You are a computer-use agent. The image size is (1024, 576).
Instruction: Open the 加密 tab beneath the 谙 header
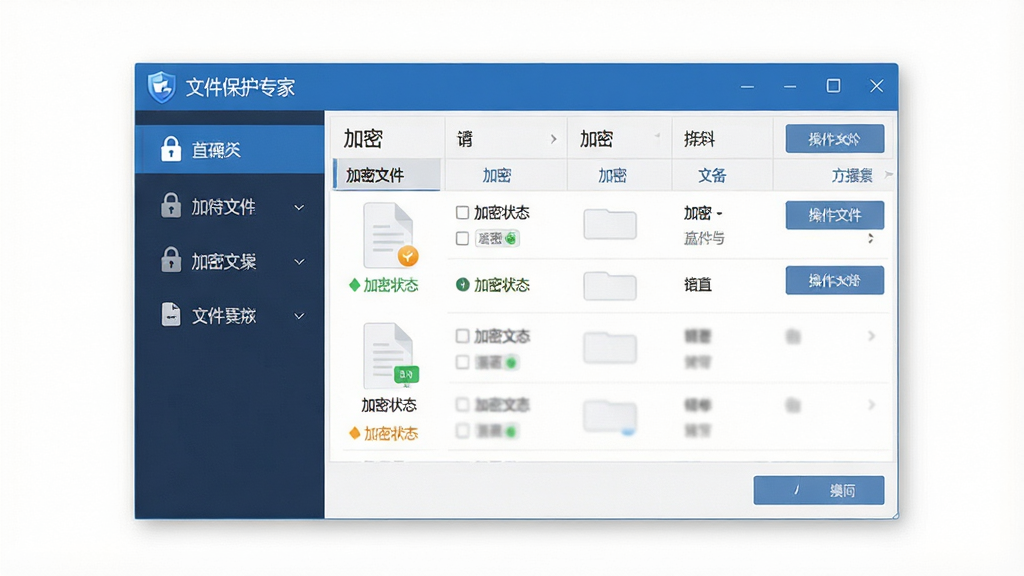click(x=497, y=175)
